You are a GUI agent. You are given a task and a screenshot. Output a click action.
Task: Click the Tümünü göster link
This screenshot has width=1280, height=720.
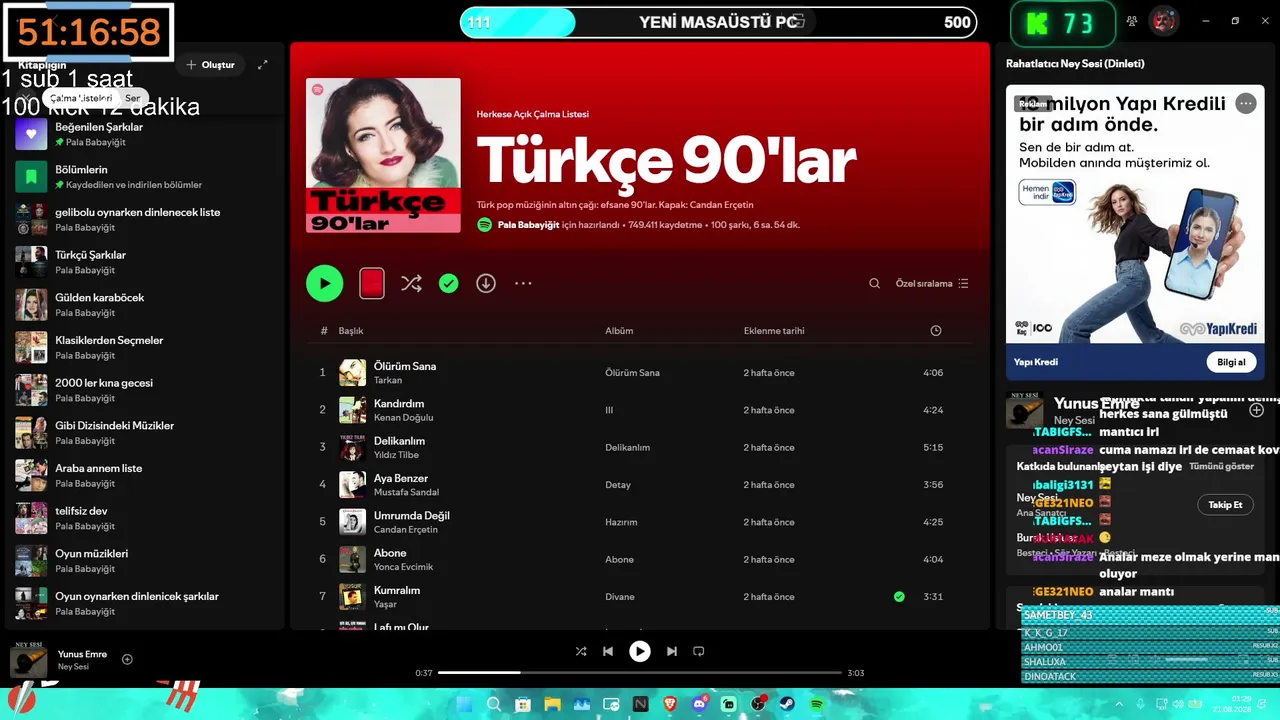[1221, 467]
